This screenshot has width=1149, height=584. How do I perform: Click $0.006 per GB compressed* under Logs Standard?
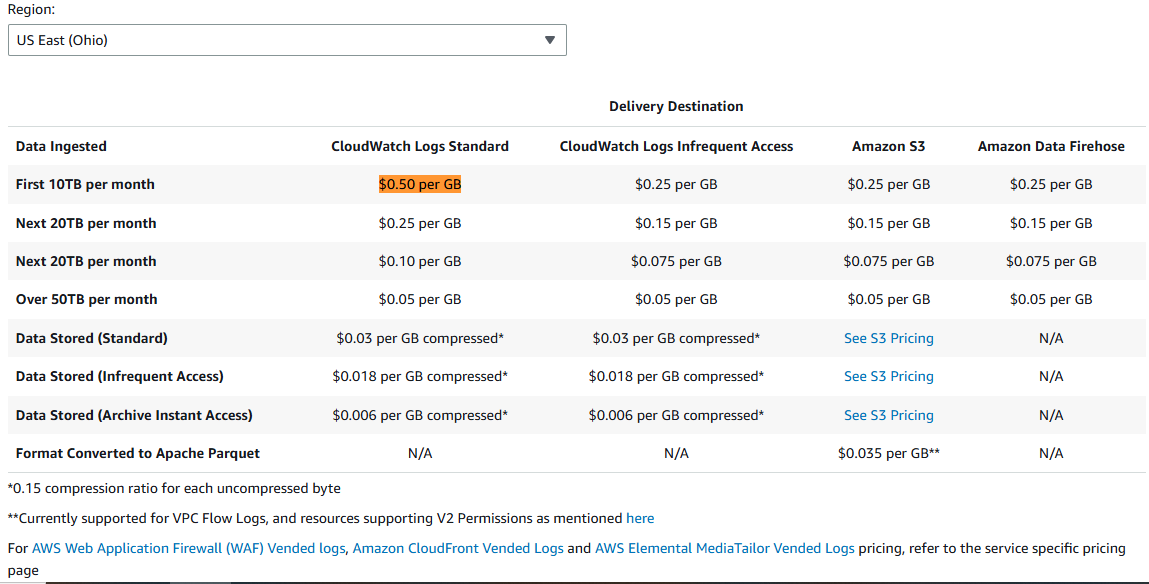pyautogui.click(x=420, y=415)
